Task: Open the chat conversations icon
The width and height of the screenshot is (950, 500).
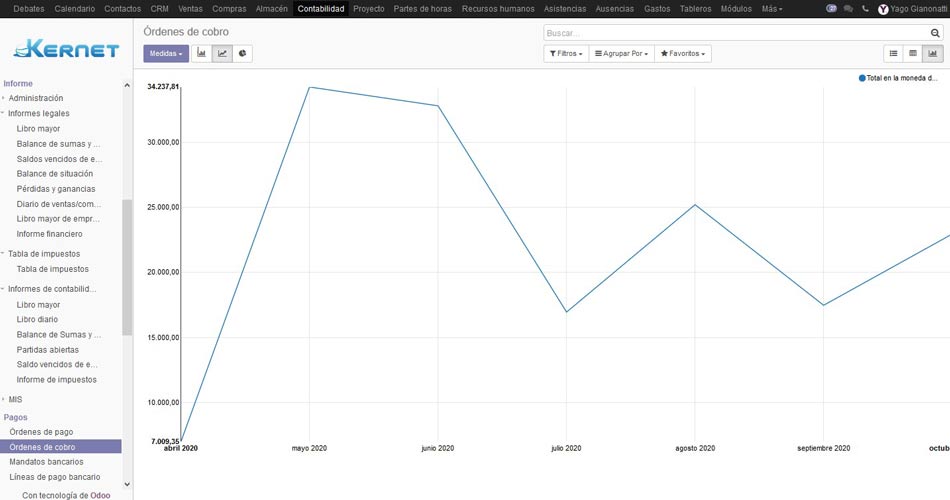Action: [x=848, y=9]
